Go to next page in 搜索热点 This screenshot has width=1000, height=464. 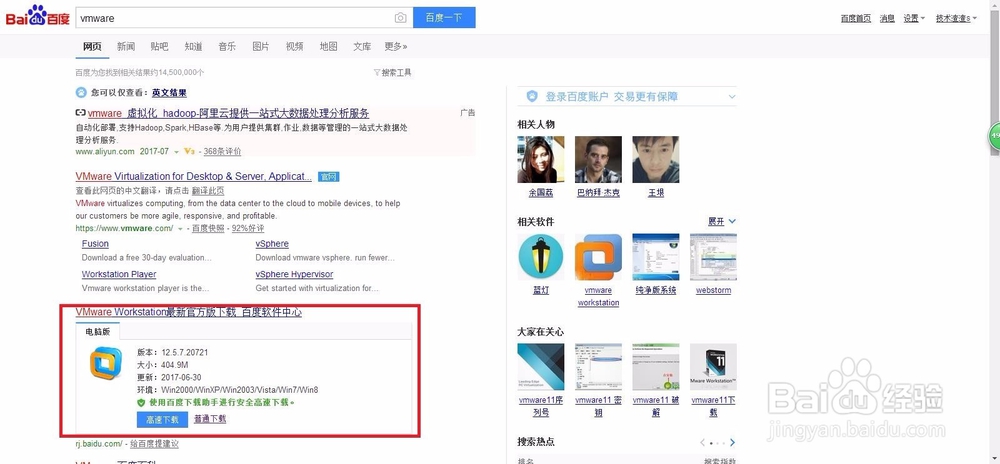[732, 442]
